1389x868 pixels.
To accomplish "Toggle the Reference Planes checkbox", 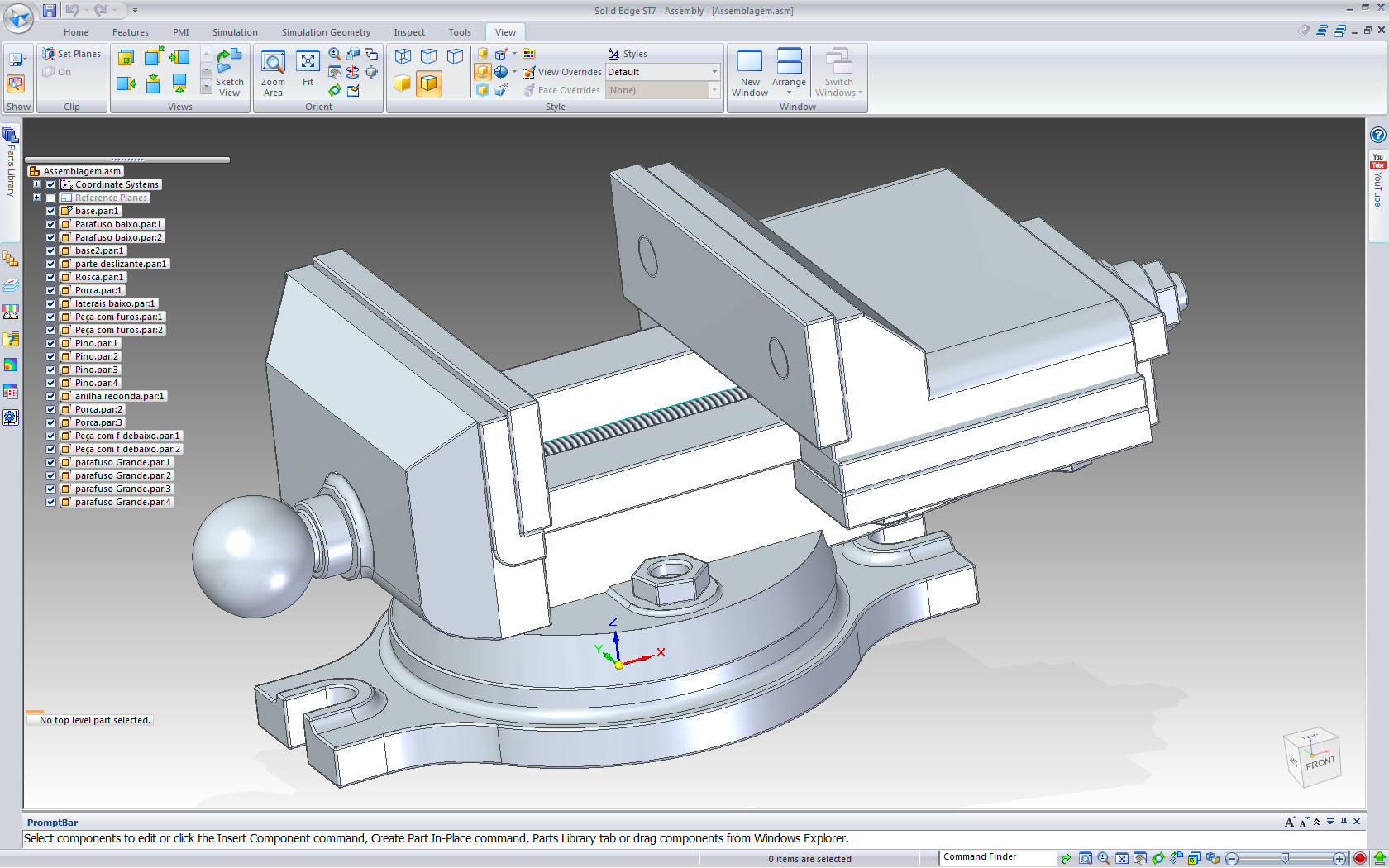I will 51,198.
